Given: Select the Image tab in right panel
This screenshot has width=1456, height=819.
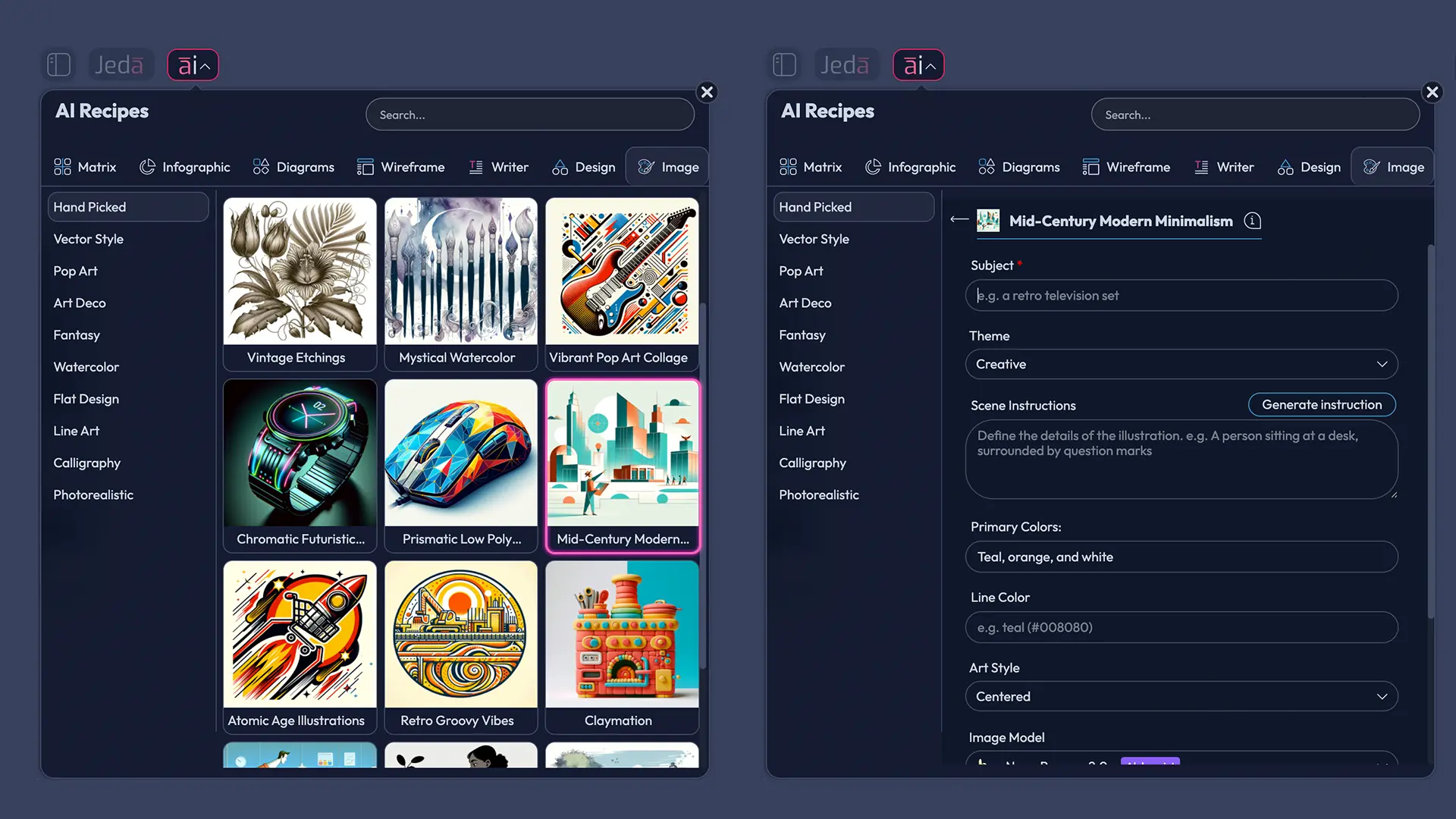Looking at the screenshot, I should coord(1393,167).
